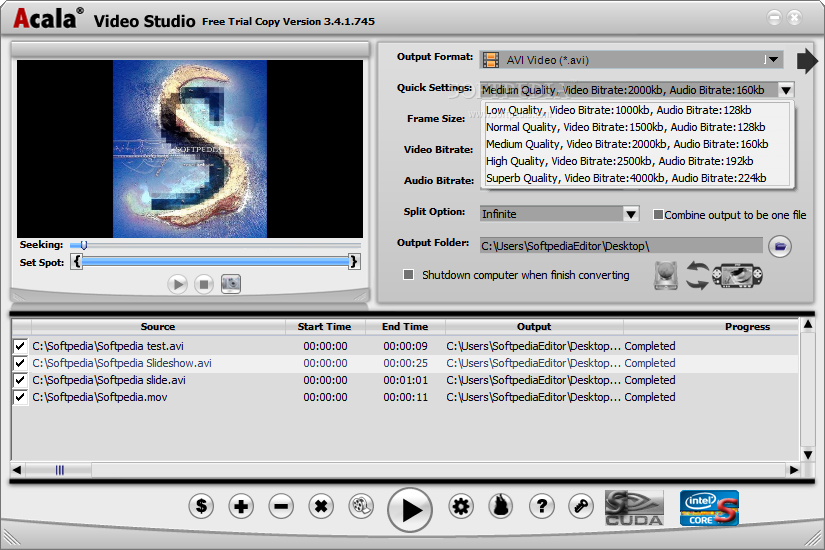
Task: Click the NVIDIA CUDA logo
Action: point(634,508)
